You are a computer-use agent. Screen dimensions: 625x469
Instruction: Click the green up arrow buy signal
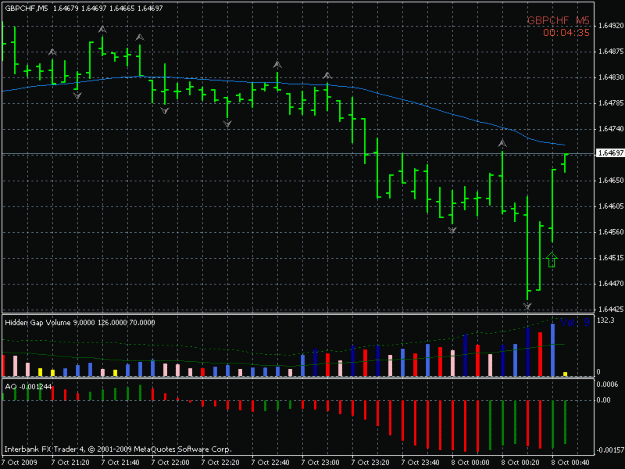552,260
